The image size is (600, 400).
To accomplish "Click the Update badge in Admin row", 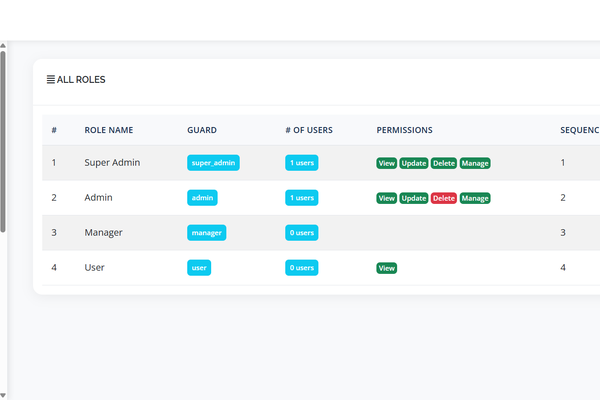I will pos(414,198).
